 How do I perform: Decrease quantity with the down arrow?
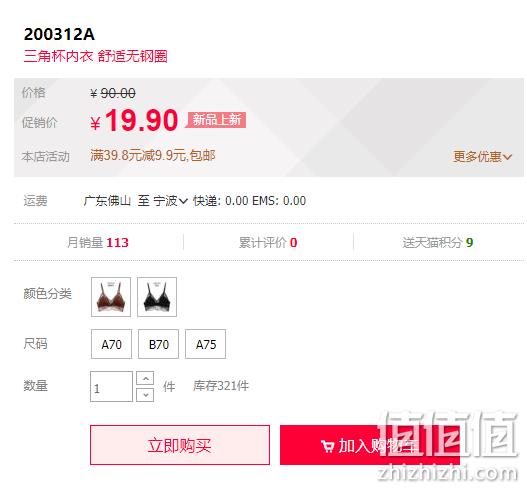point(145,395)
